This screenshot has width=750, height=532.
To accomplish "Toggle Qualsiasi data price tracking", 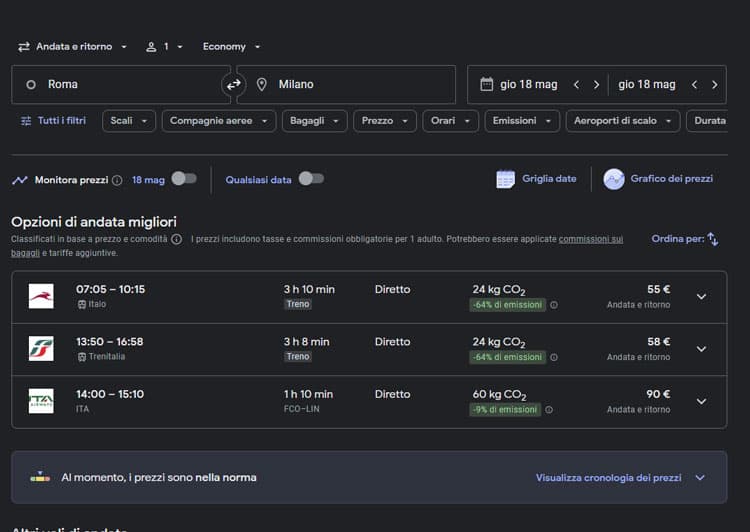I will (311, 179).
